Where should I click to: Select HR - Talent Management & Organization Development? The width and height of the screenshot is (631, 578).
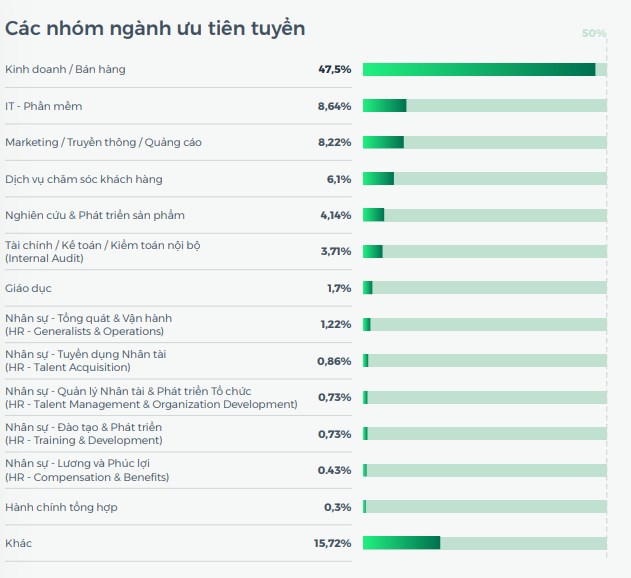pyautogui.click(x=151, y=404)
